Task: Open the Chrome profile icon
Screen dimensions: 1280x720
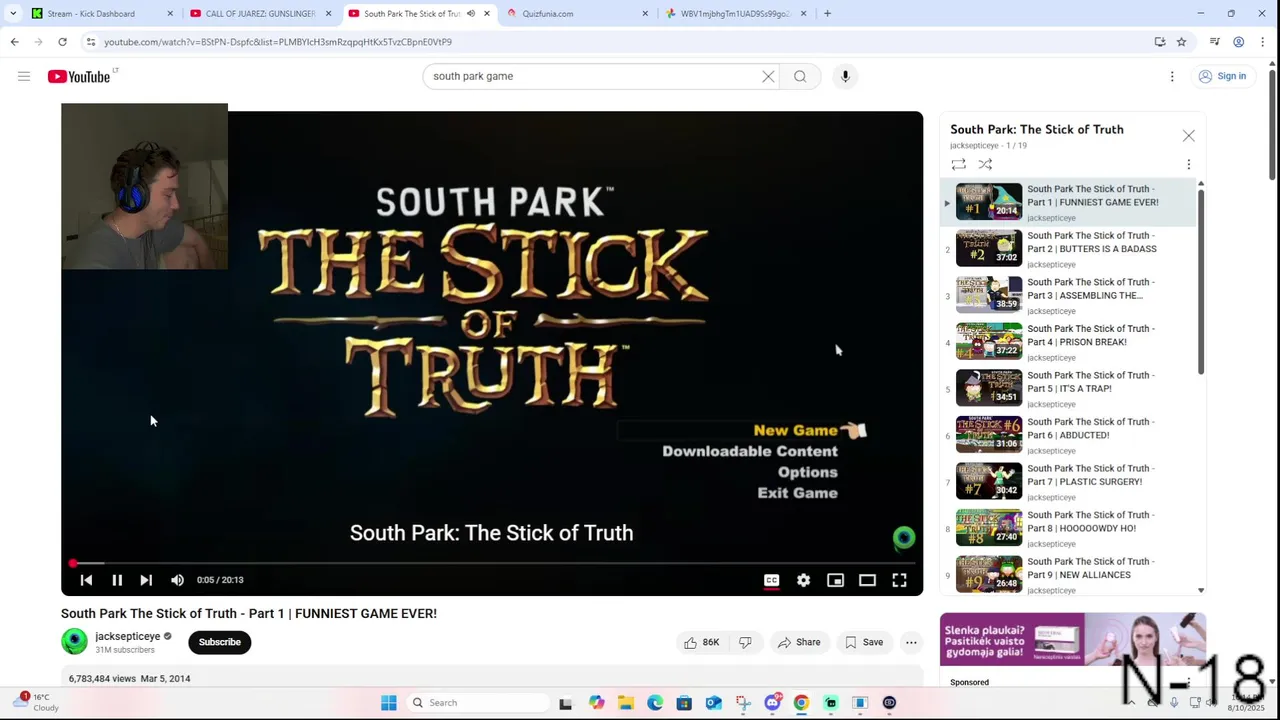Action: click(1238, 42)
